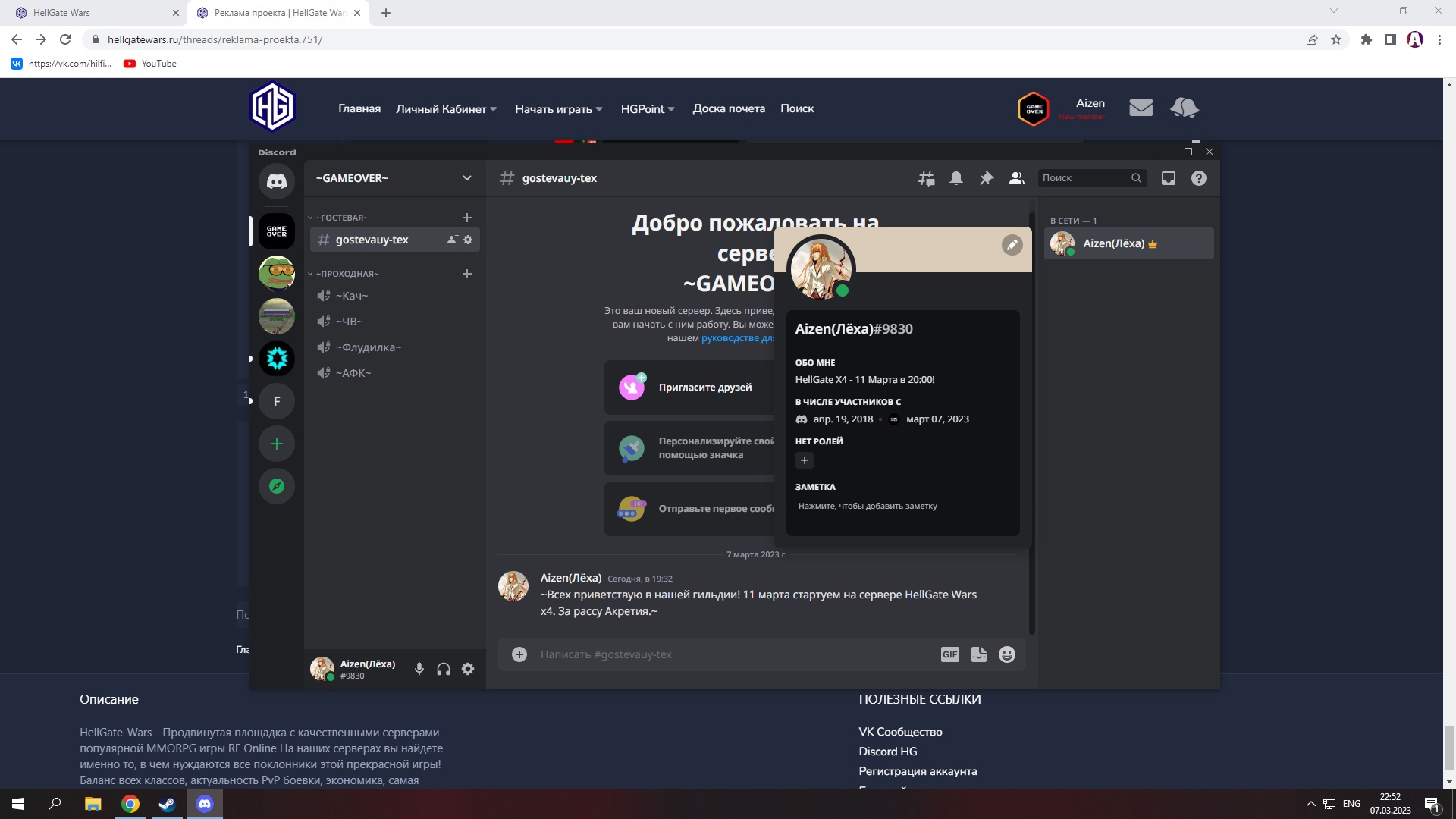This screenshot has width=1456, height=819.
Task: Open the threads icon in channel header
Action: click(927, 178)
